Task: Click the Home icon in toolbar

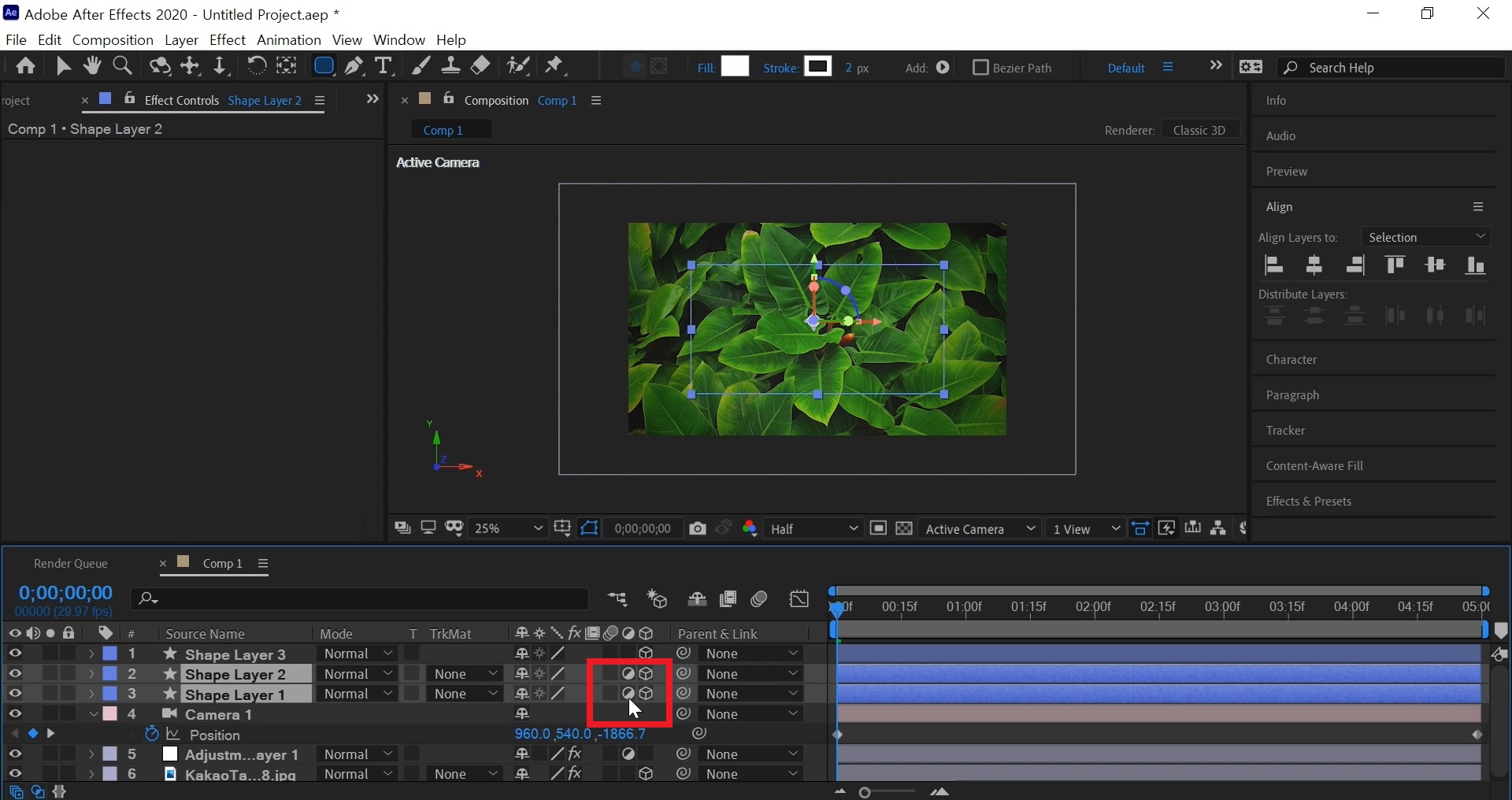Action: point(25,66)
